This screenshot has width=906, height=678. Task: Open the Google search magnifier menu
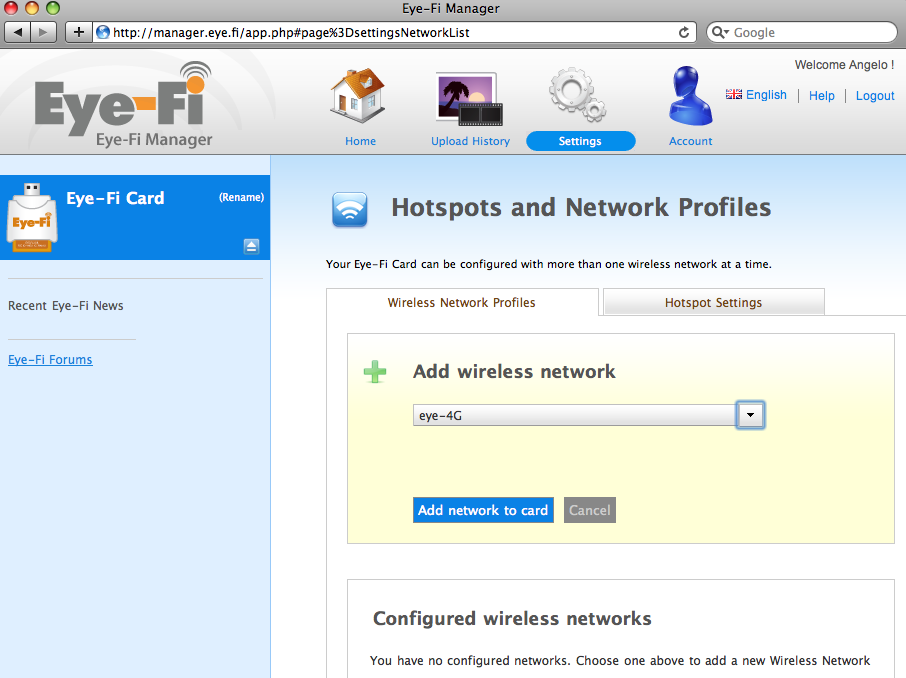(720, 32)
